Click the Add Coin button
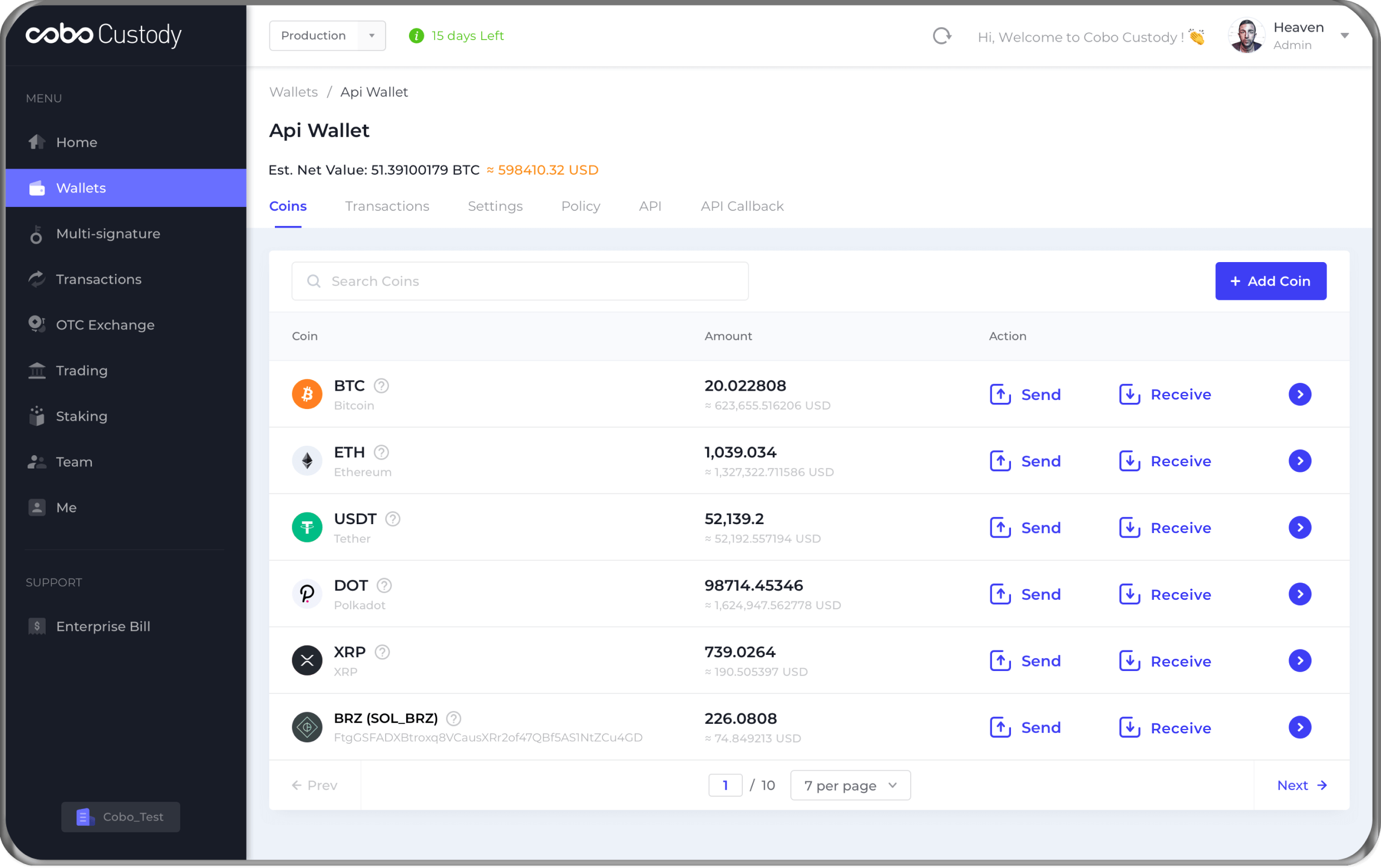This screenshot has width=1381, height=868. [x=1271, y=281]
